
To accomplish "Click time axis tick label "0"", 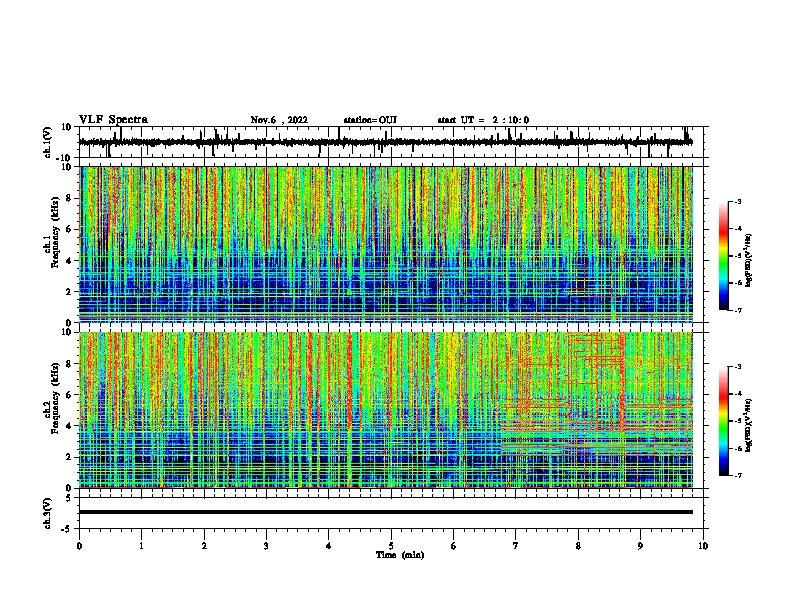I will (x=79, y=546).
